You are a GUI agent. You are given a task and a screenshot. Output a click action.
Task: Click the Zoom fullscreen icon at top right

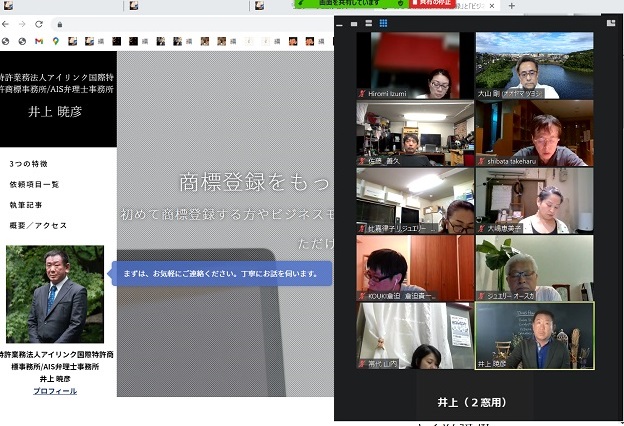(x=609, y=23)
